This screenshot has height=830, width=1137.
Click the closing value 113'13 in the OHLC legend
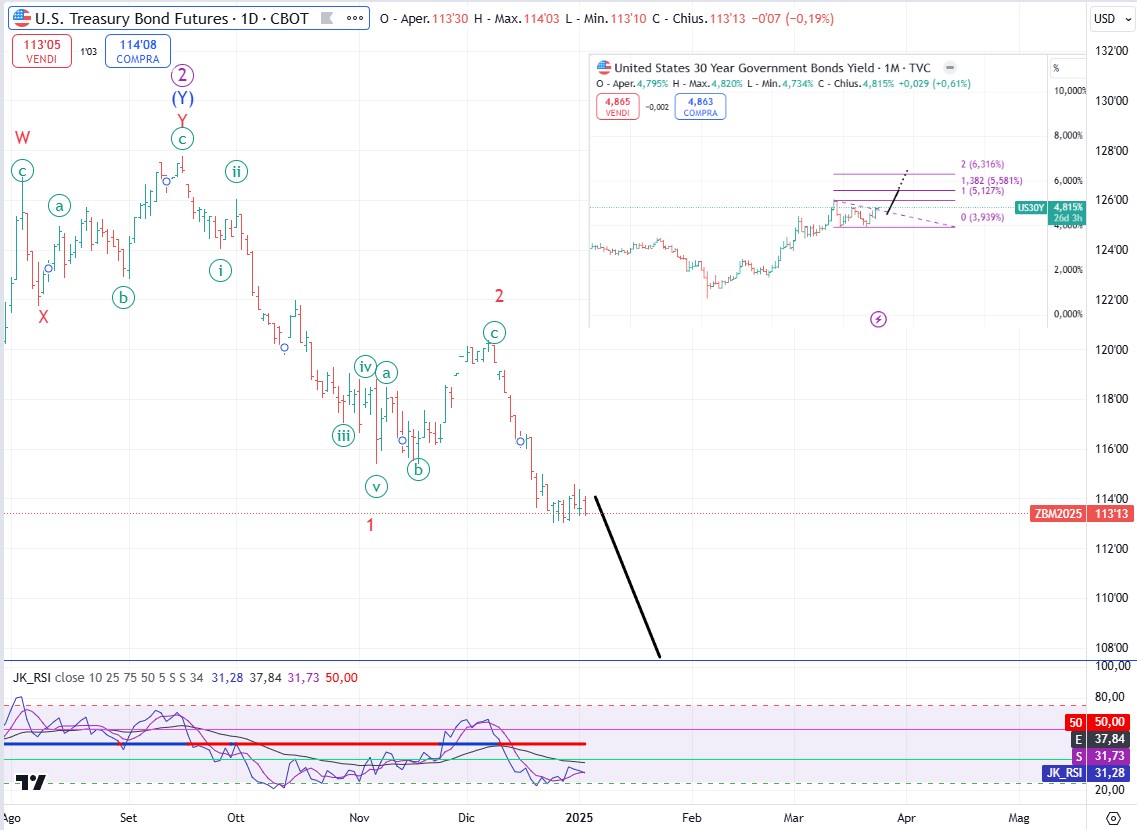point(727,18)
